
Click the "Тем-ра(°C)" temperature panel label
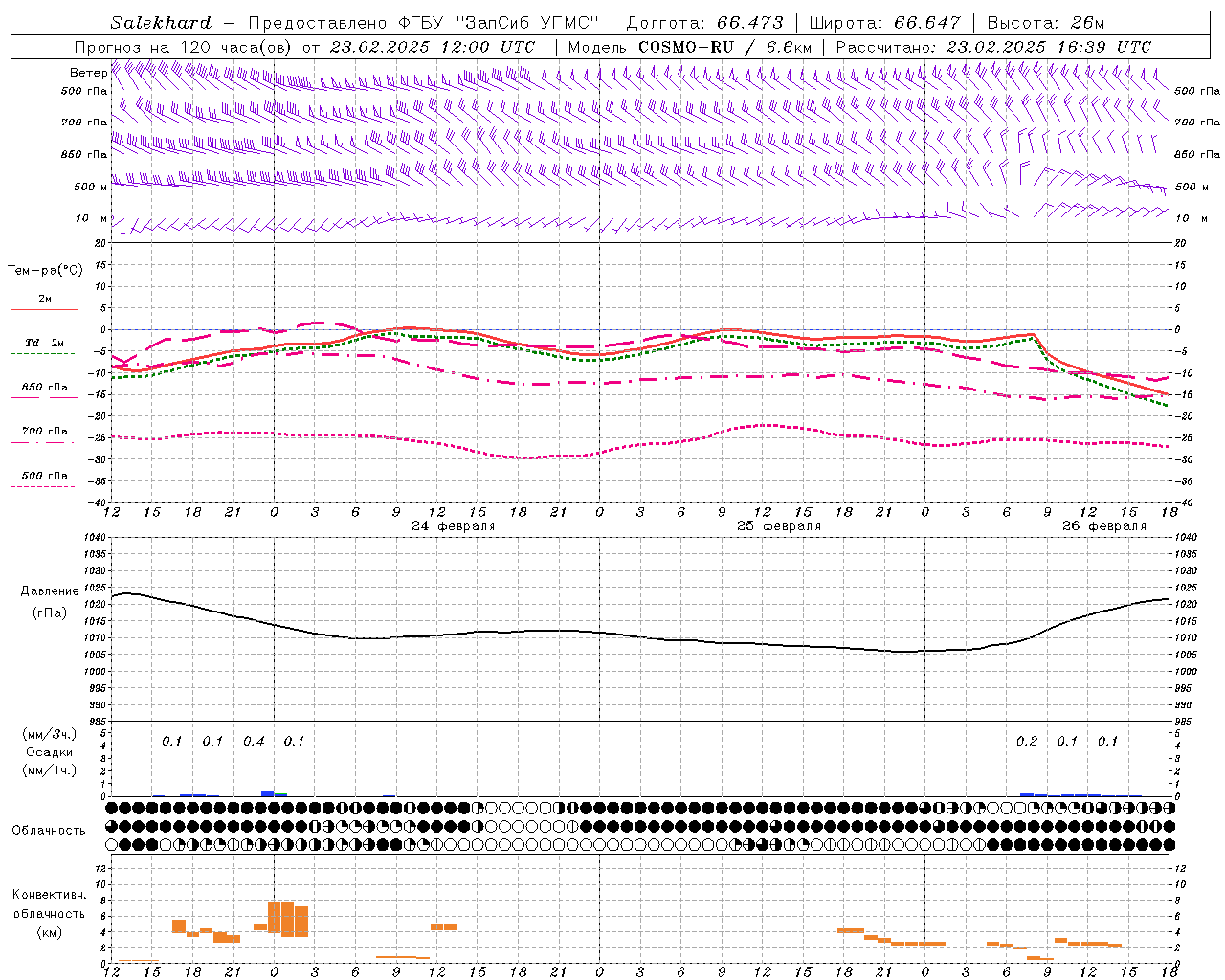(45, 271)
